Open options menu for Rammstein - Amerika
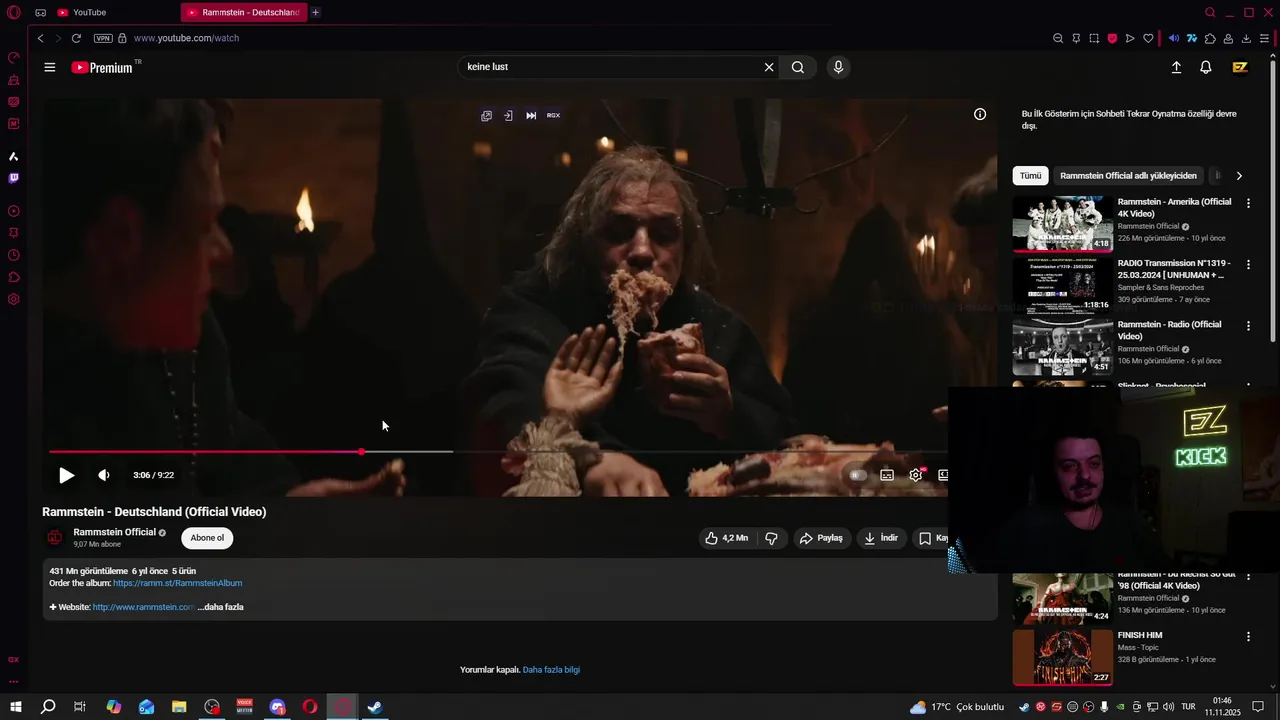 pos(1248,203)
